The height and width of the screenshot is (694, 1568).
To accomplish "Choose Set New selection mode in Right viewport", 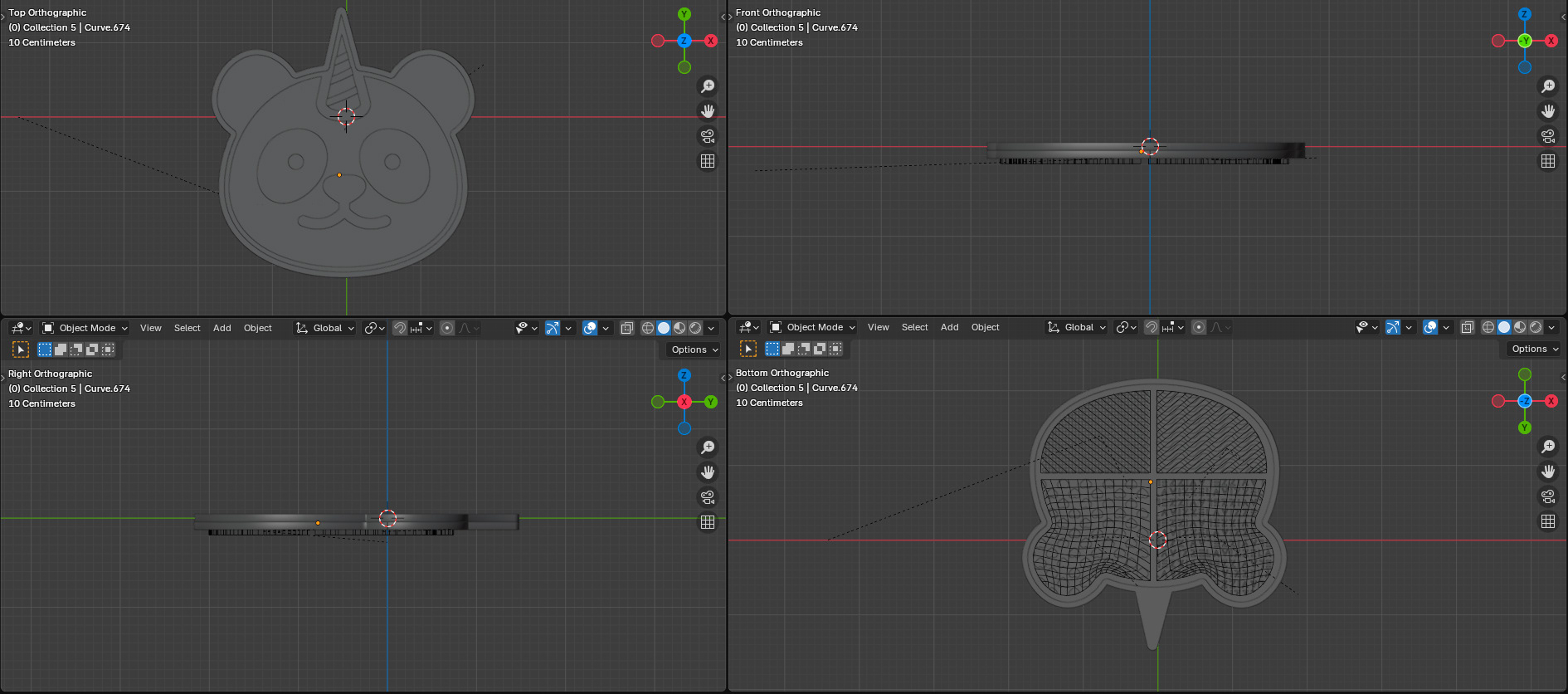I will (45, 349).
